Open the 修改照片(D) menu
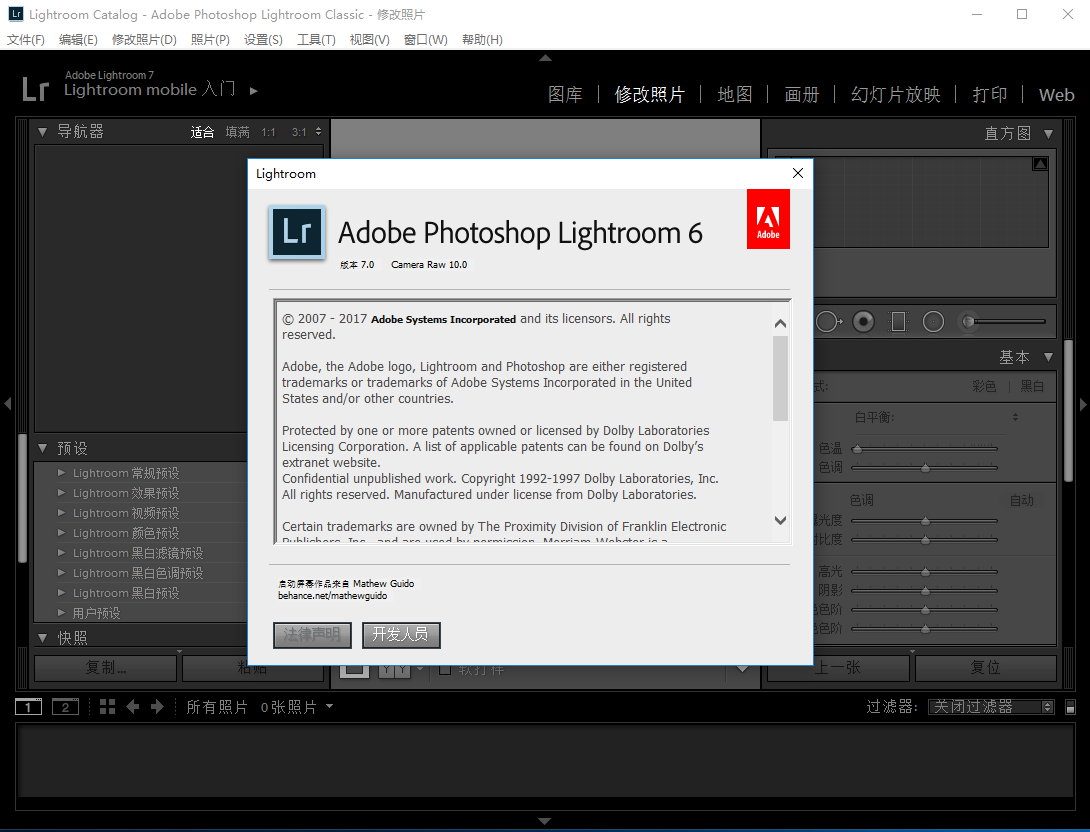Screen dimensions: 1090x832 pos(144,40)
